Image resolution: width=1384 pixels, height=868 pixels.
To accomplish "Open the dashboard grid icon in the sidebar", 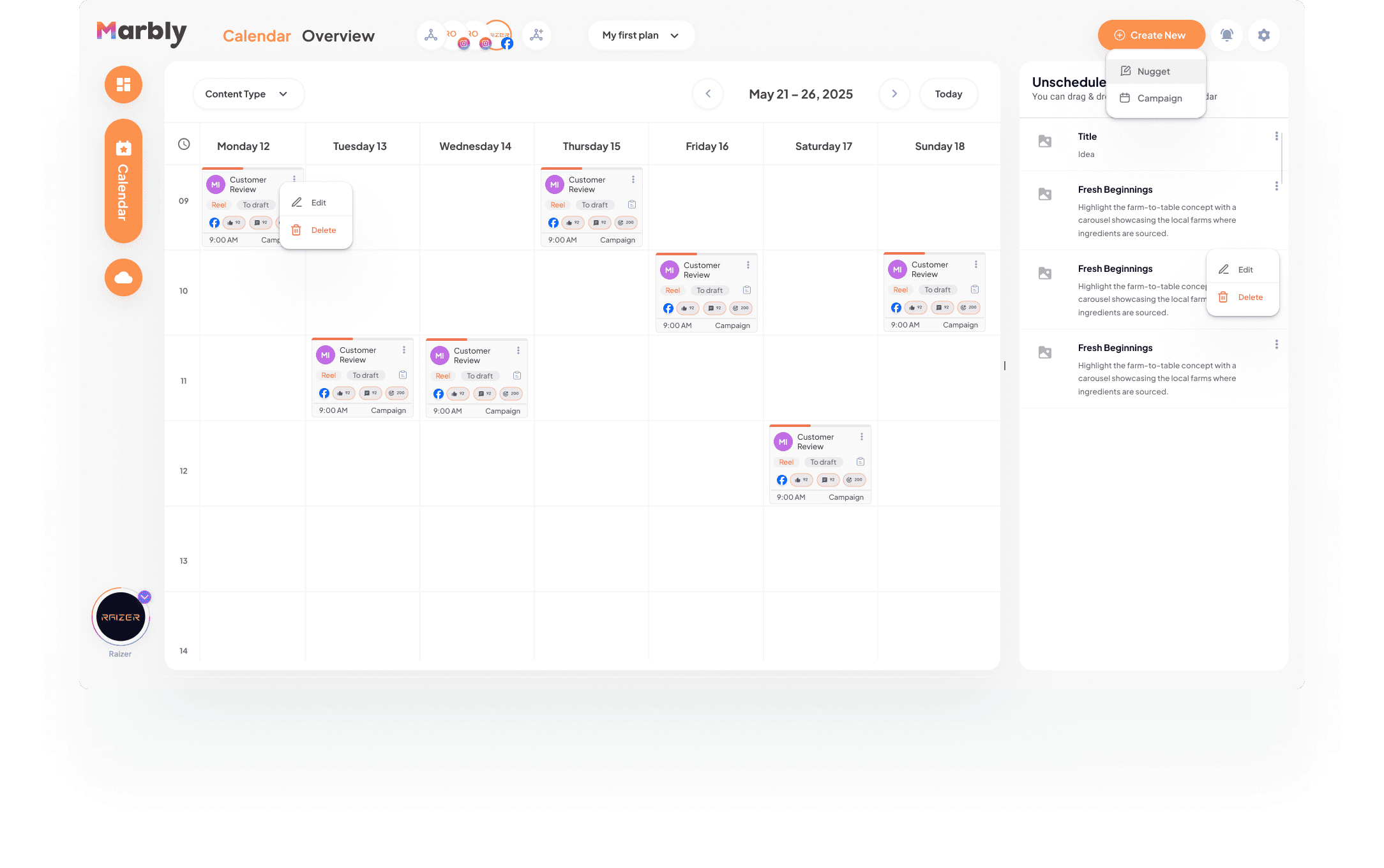I will (x=123, y=84).
